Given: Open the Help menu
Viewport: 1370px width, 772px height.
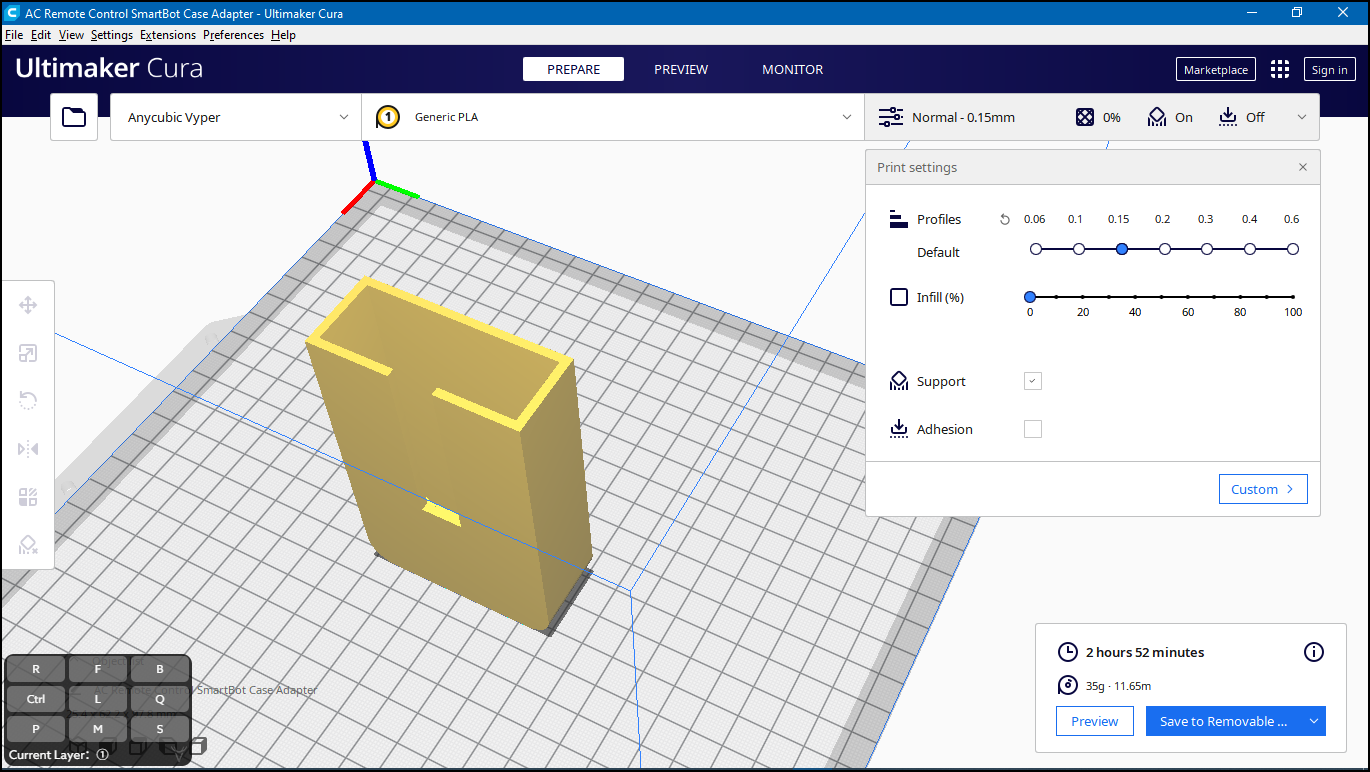Looking at the screenshot, I should point(283,35).
